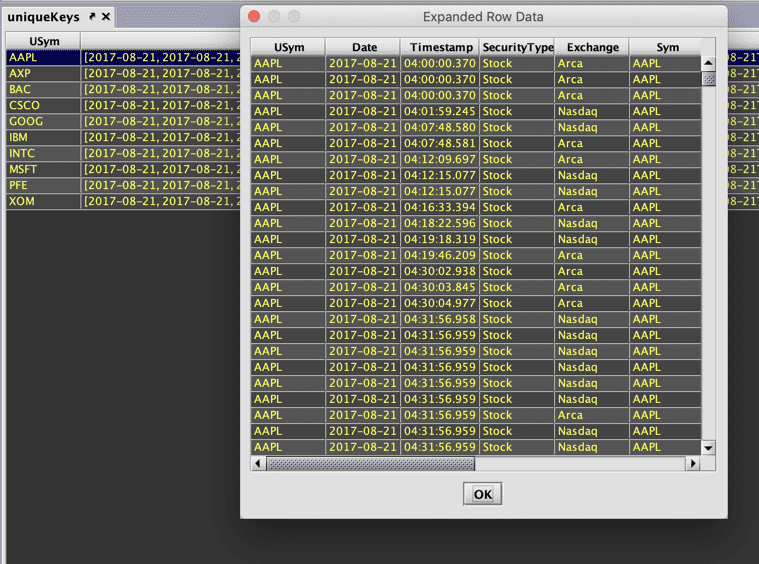The image size is (759, 564).
Task: Select the row with timestamp 04:01:59.245
Action: pos(440,111)
